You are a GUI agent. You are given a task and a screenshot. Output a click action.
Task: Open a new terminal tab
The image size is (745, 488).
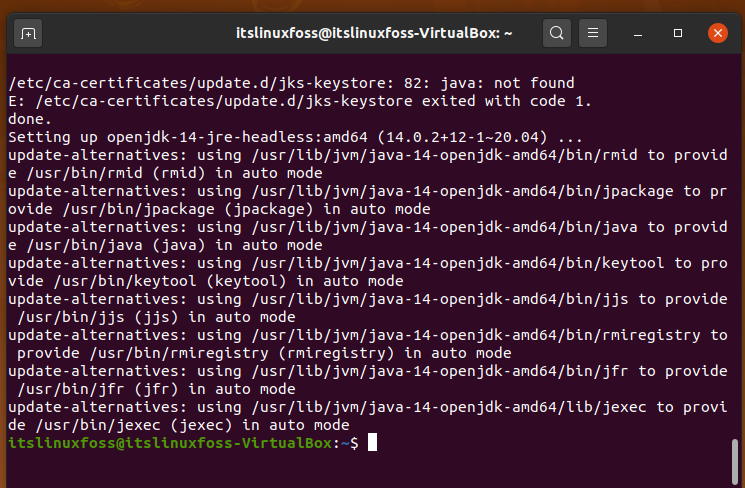28,33
